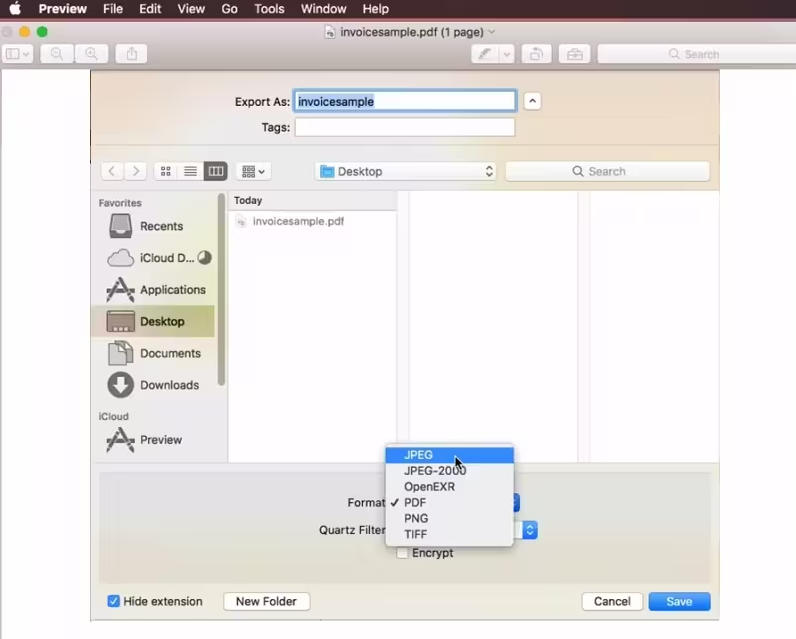Image resolution: width=796 pixels, height=639 pixels.
Task: Click the Share icon in toolbar
Action: (x=132, y=54)
